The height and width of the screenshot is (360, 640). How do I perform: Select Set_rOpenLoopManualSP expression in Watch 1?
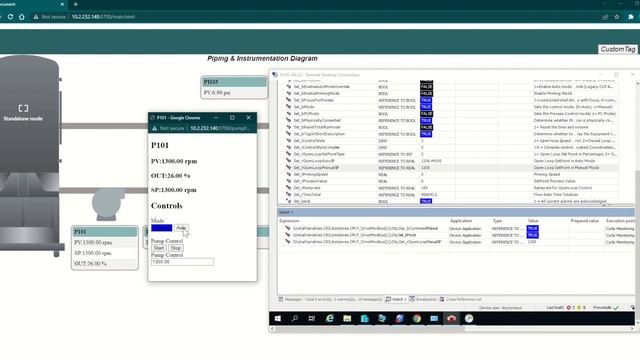(x=367, y=242)
